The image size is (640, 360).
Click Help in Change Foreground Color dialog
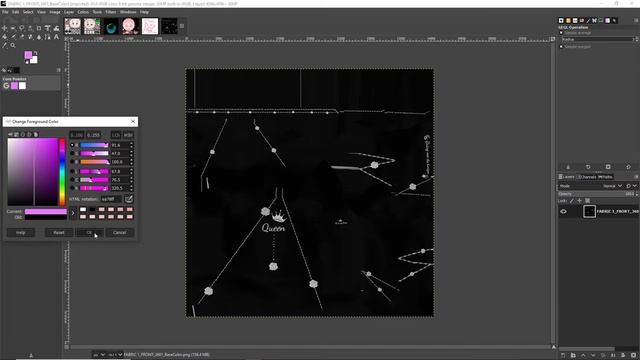pyautogui.click(x=21, y=233)
